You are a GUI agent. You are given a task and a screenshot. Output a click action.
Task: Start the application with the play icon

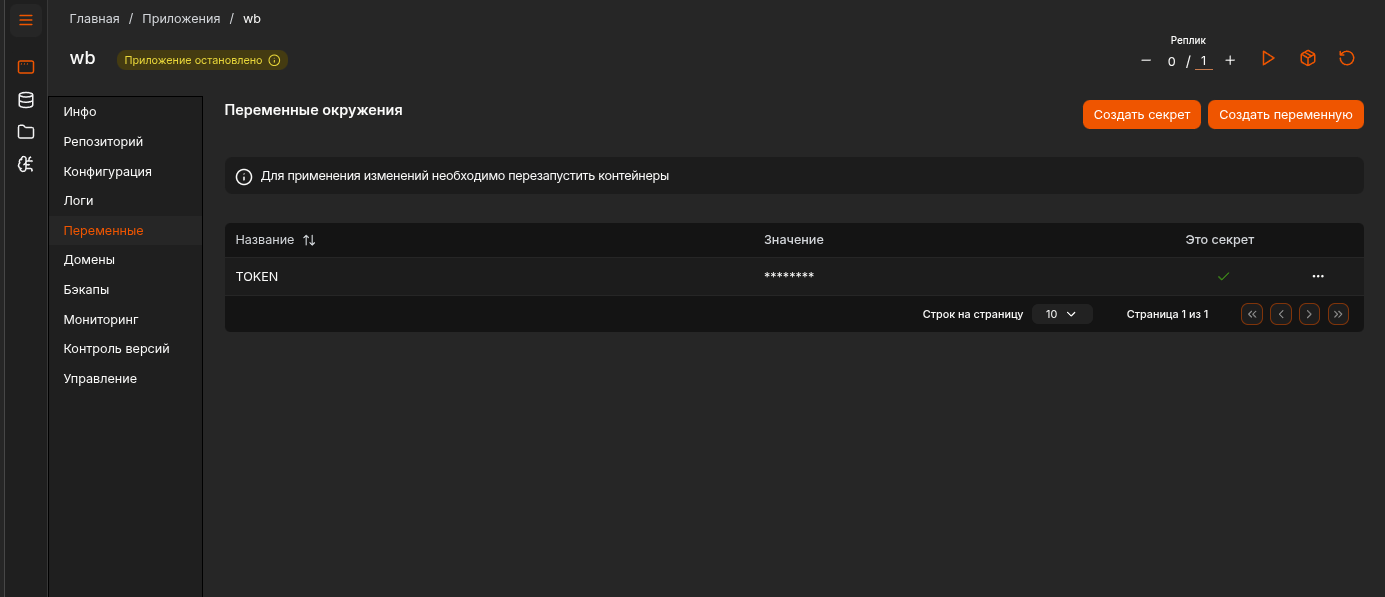pyautogui.click(x=1268, y=59)
